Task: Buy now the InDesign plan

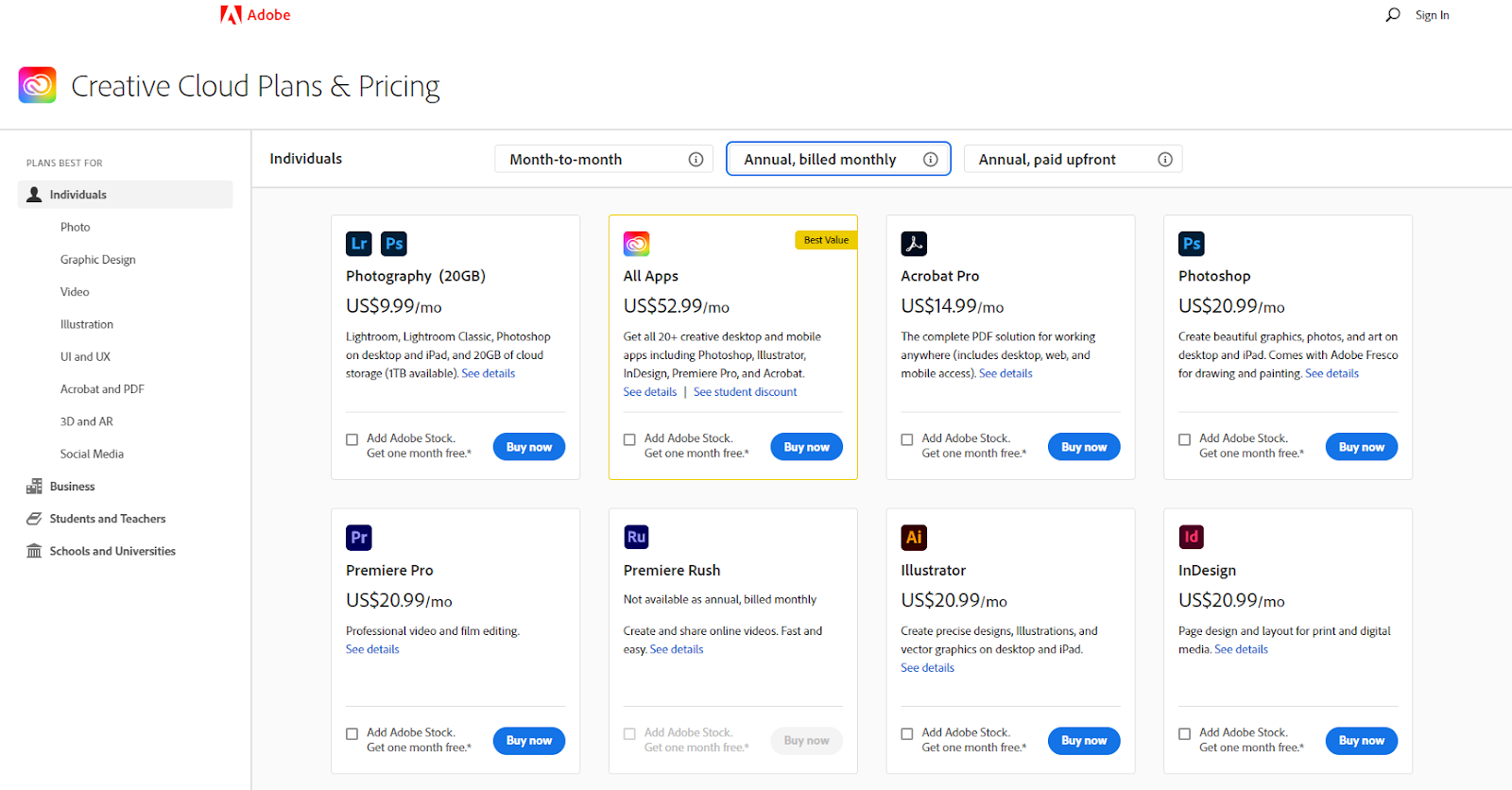Action: tap(1362, 741)
